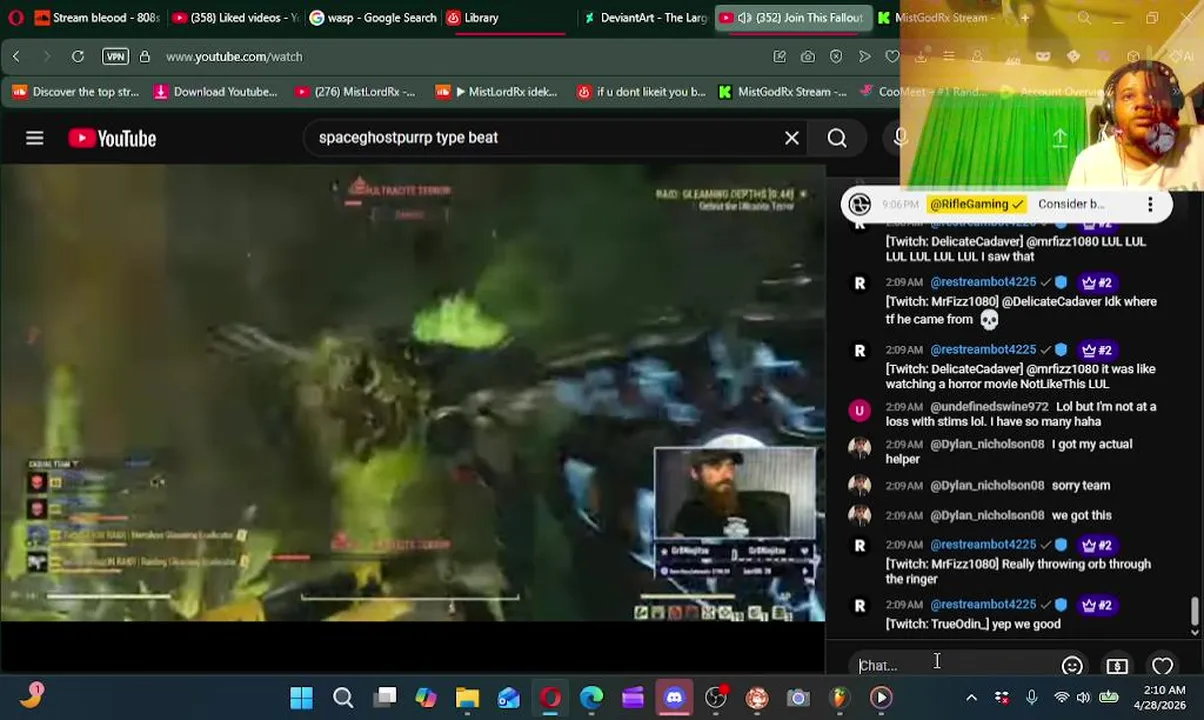
Task: Switch to Stream bleood tab
Action: click(96, 17)
